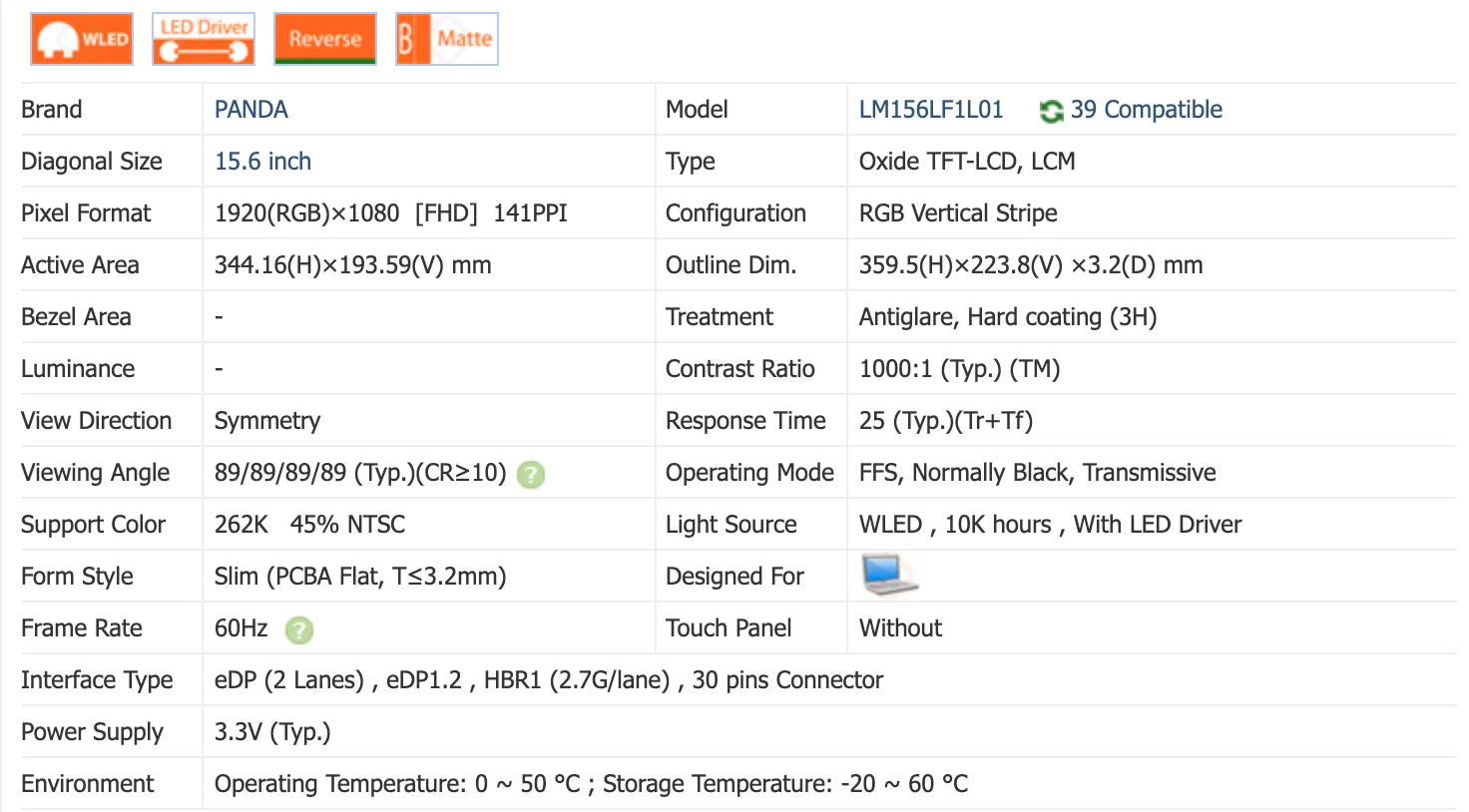This screenshot has height=812, width=1469.
Task: Click the Brand row label
Action: tap(52, 110)
